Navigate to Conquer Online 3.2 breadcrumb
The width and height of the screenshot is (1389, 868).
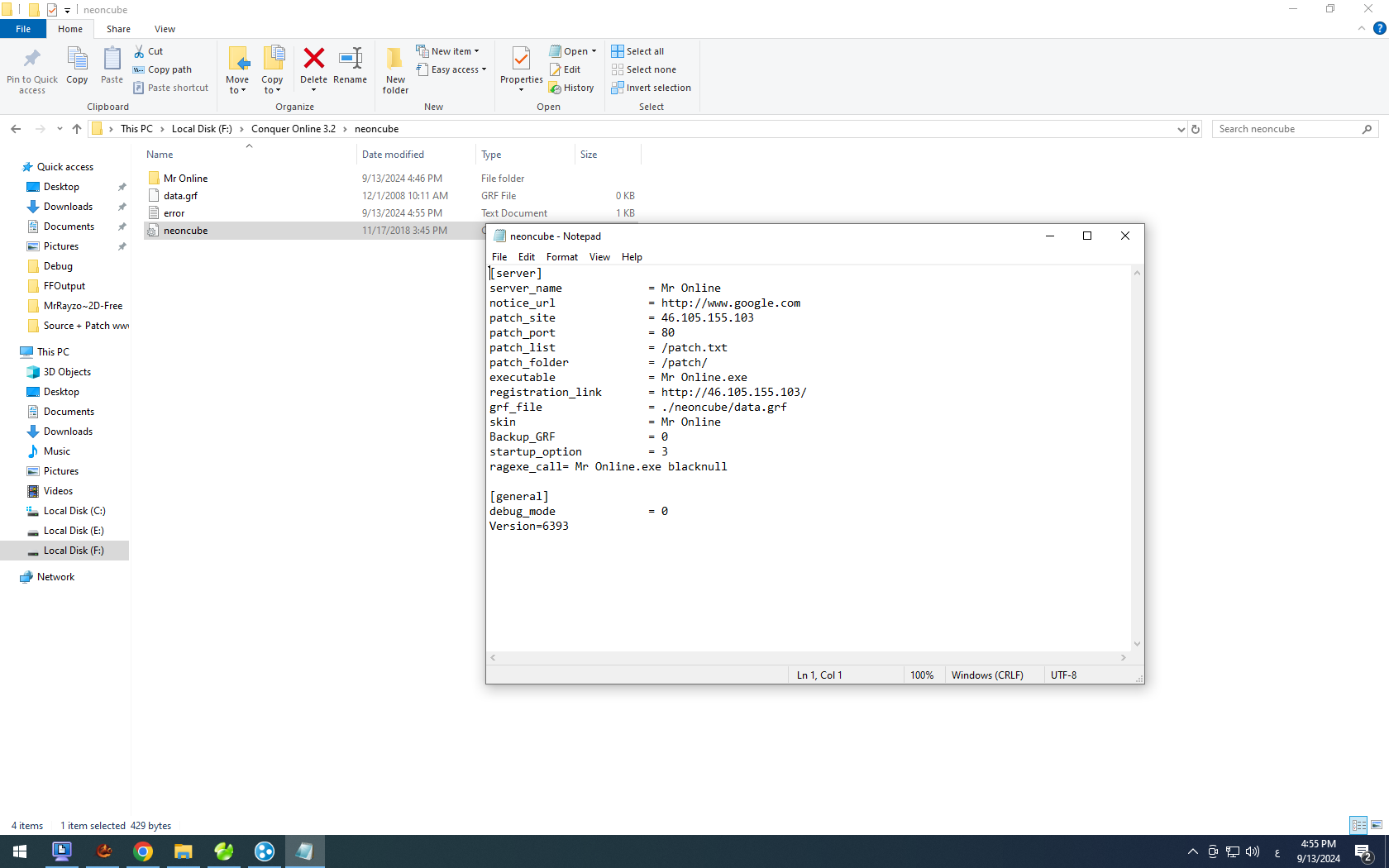click(x=294, y=129)
